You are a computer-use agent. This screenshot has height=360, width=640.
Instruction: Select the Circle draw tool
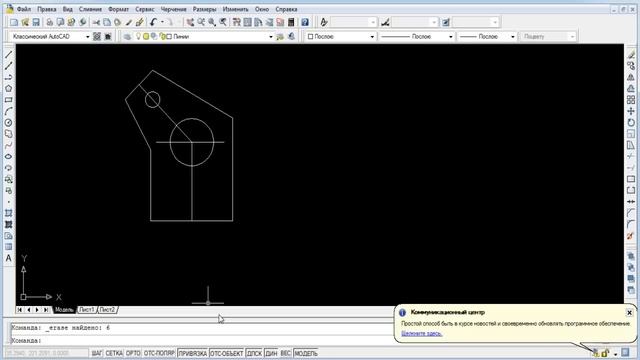[x=8, y=122]
